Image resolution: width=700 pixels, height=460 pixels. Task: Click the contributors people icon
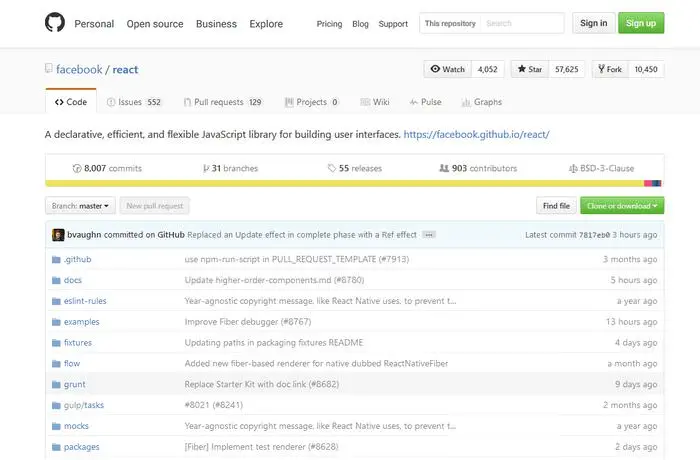click(x=444, y=168)
